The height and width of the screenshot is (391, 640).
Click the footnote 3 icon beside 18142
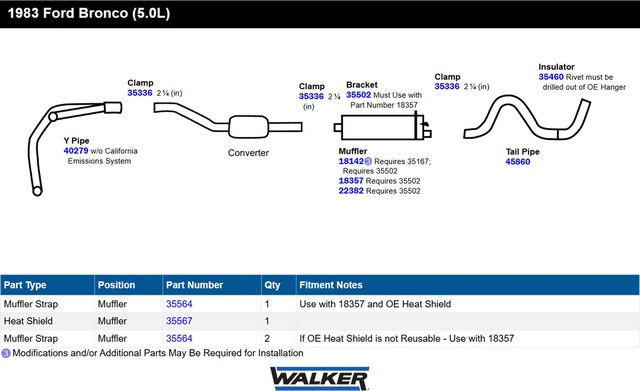[368, 161]
